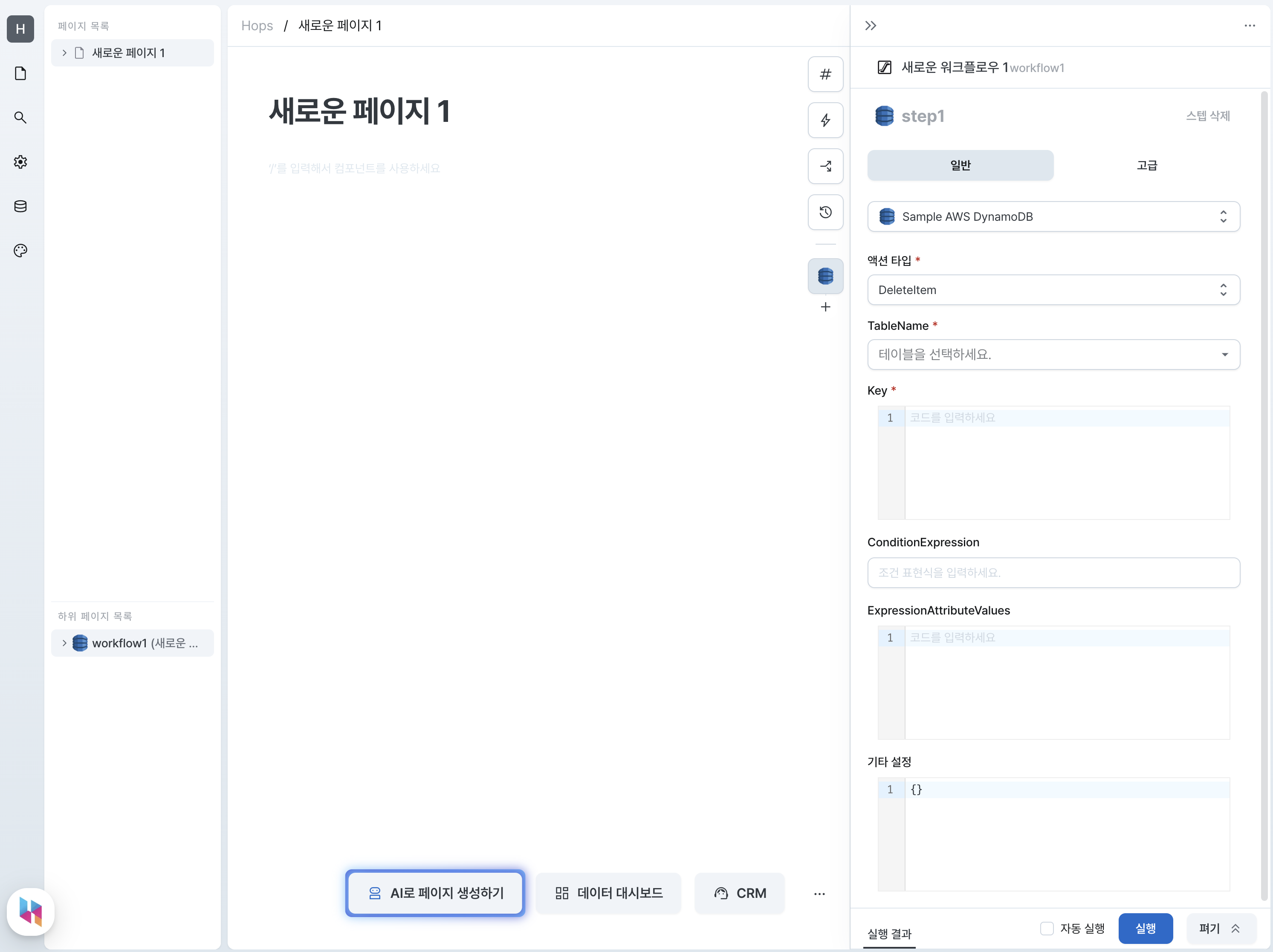This screenshot has height=952, width=1273.
Task: Add a new step with plus icon
Action: point(825,306)
